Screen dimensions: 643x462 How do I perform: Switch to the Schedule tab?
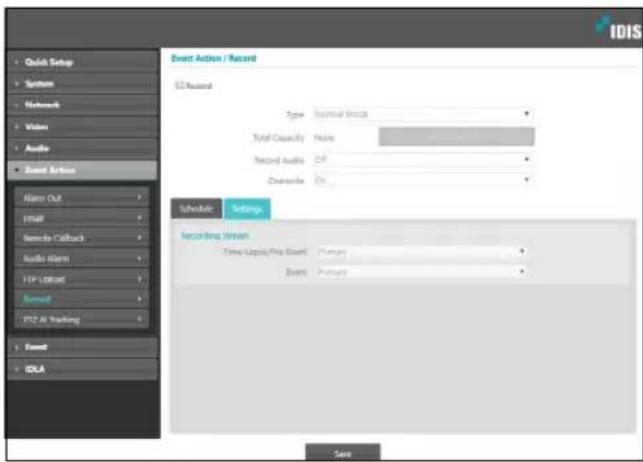pyautogui.click(x=196, y=209)
